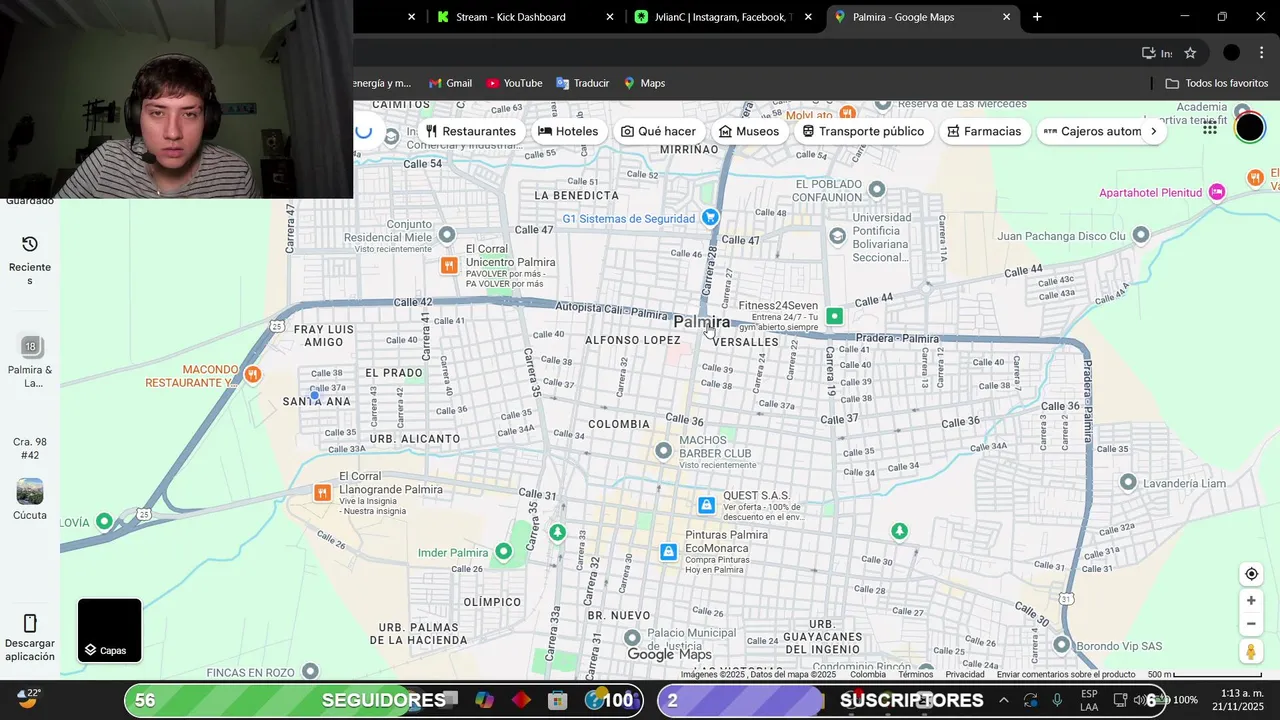Close the Palmira Google Maps tab
1280x720 pixels.
pyautogui.click(x=1007, y=17)
